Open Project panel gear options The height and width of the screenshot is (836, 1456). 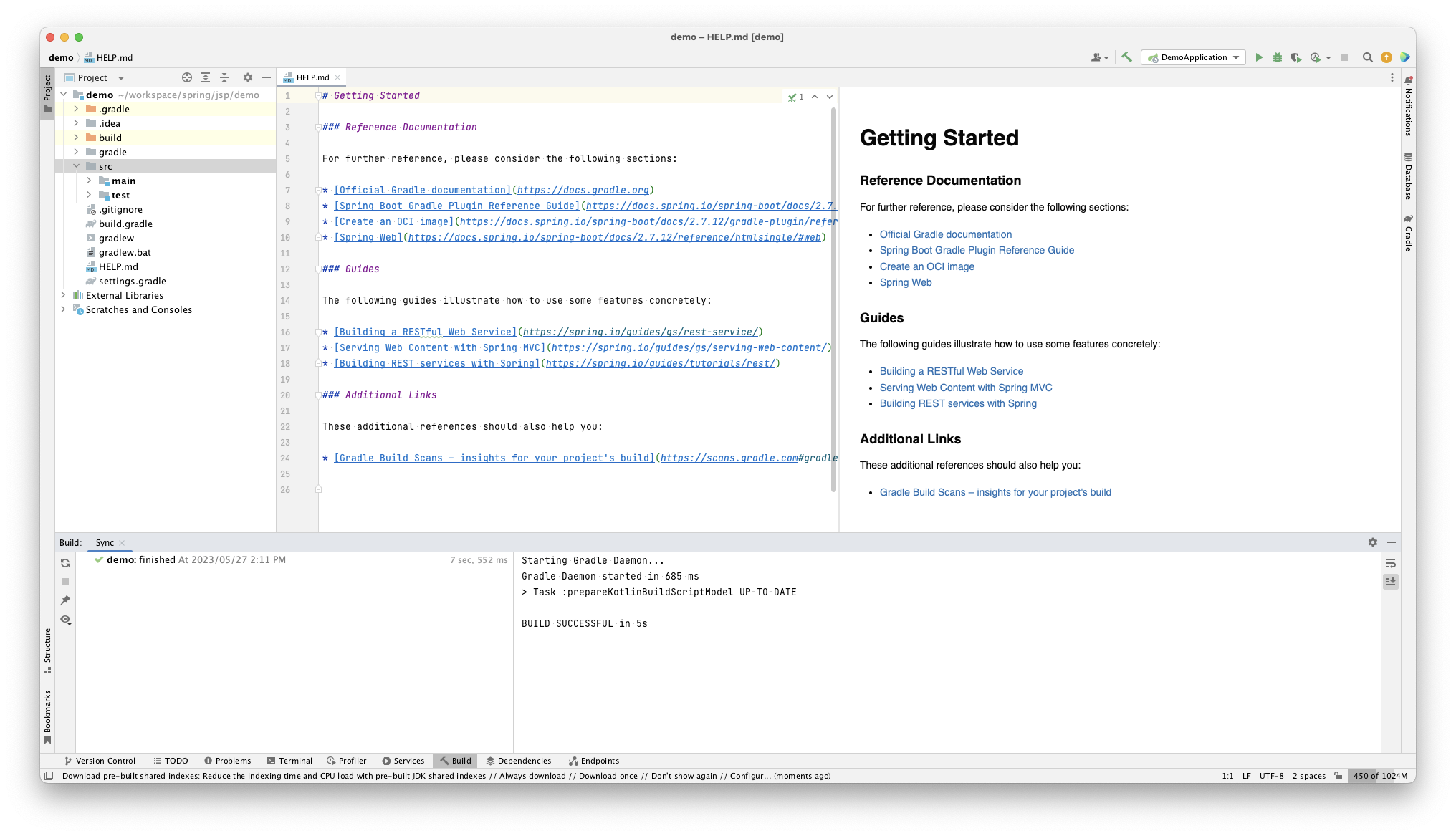click(x=248, y=77)
